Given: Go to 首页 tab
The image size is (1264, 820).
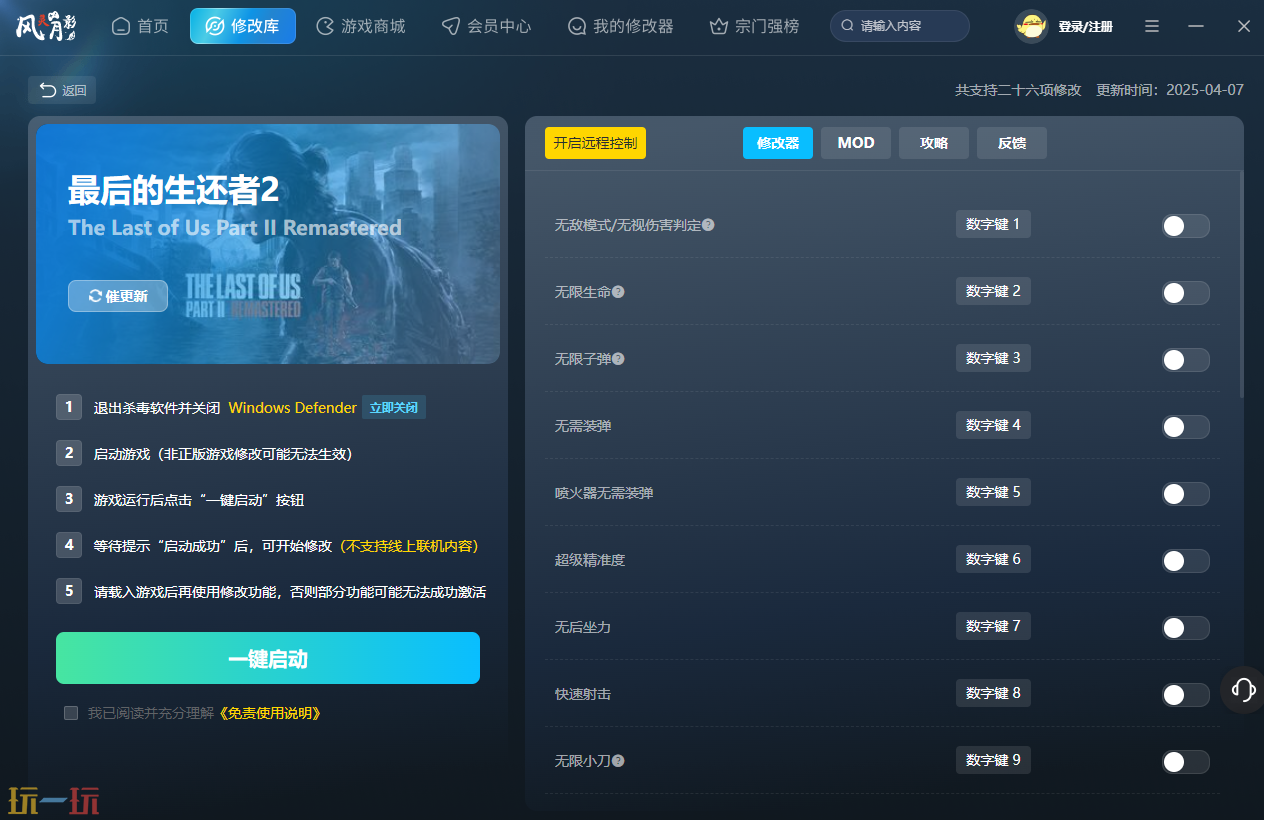Looking at the screenshot, I should (x=140, y=26).
